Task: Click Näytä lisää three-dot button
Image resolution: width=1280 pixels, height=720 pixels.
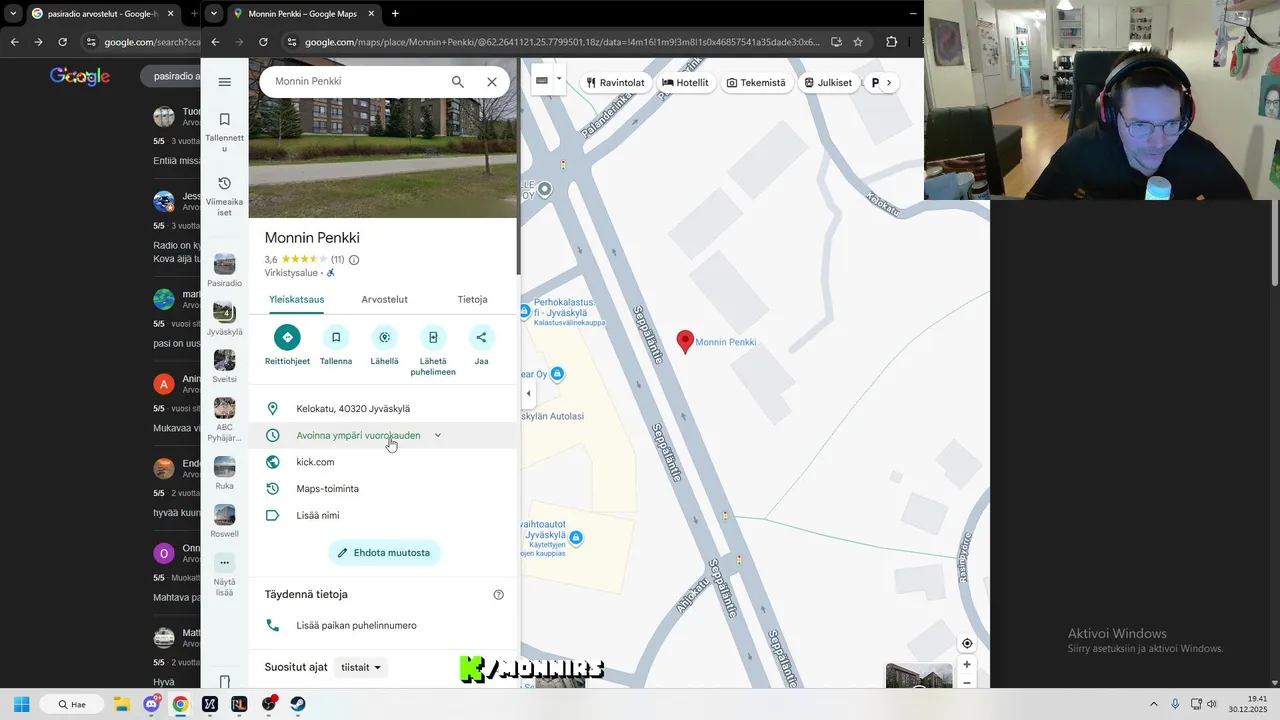Action: (x=224, y=563)
